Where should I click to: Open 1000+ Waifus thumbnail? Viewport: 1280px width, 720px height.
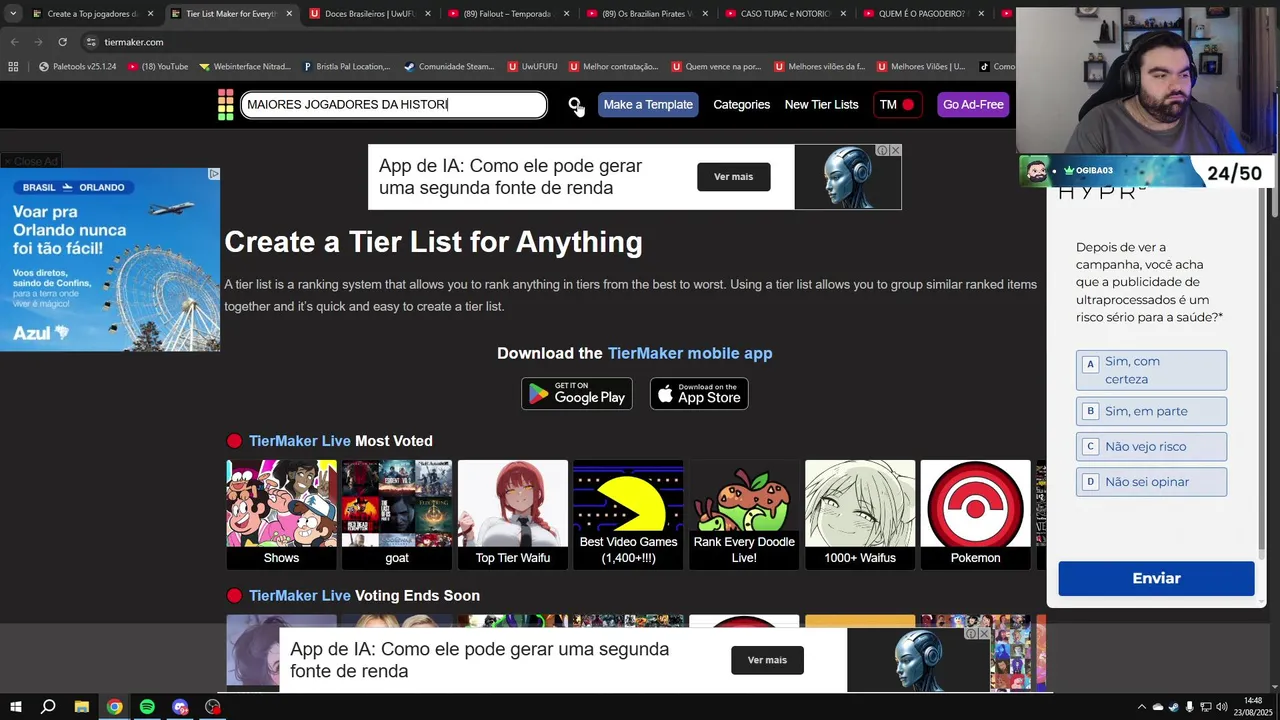click(x=860, y=514)
